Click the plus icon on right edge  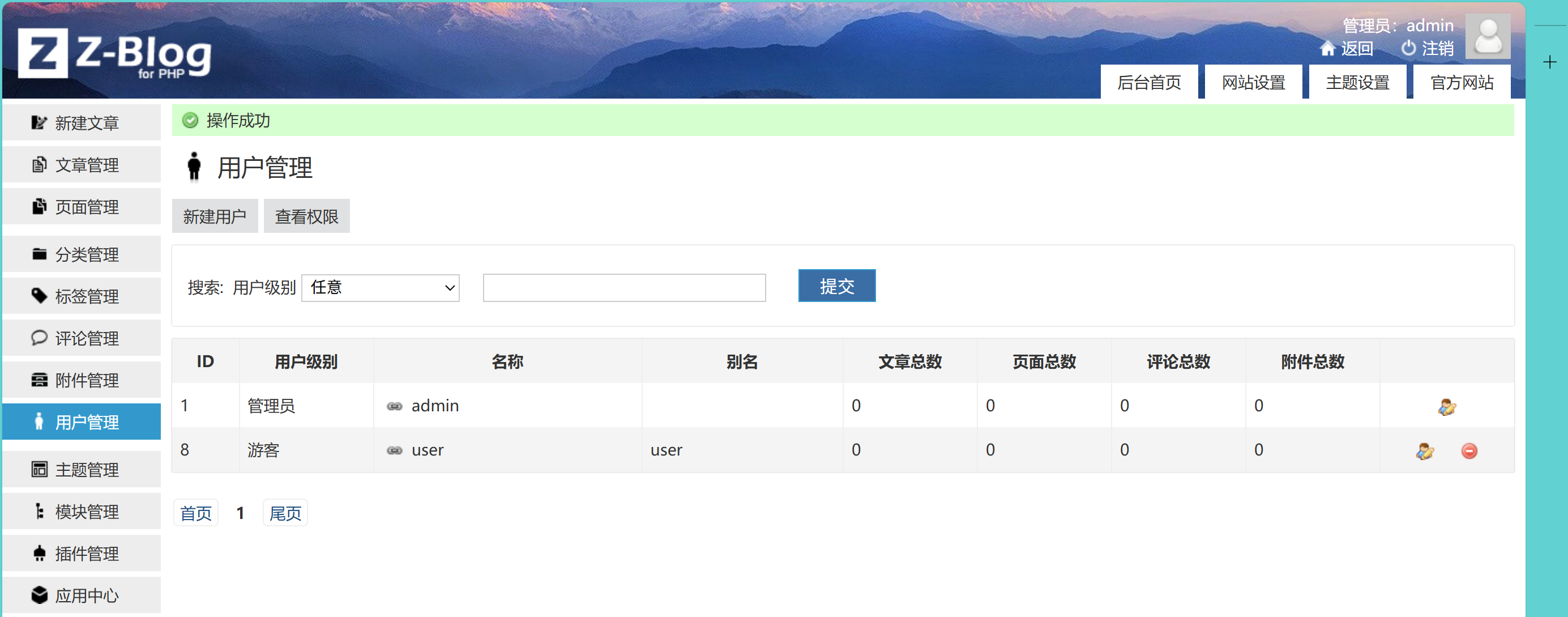pos(1550,62)
